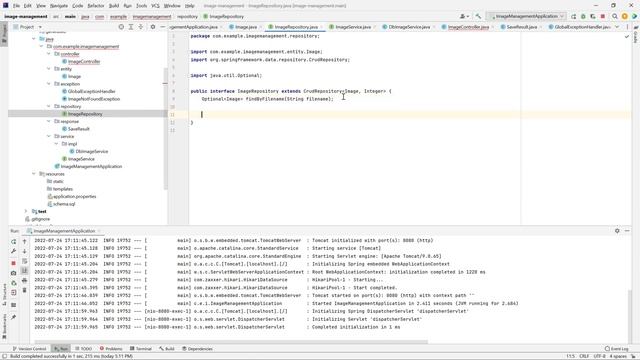Image resolution: width=640 pixels, height=360 pixels.
Task: Click Run with Coverage icon in toolbar
Action: 593,16
